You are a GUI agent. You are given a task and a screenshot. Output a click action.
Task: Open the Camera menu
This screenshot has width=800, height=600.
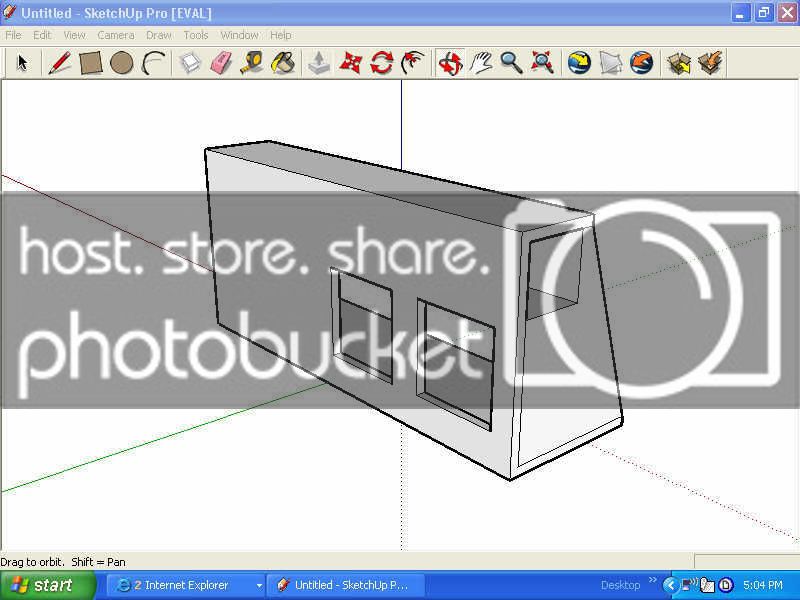pyautogui.click(x=116, y=35)
